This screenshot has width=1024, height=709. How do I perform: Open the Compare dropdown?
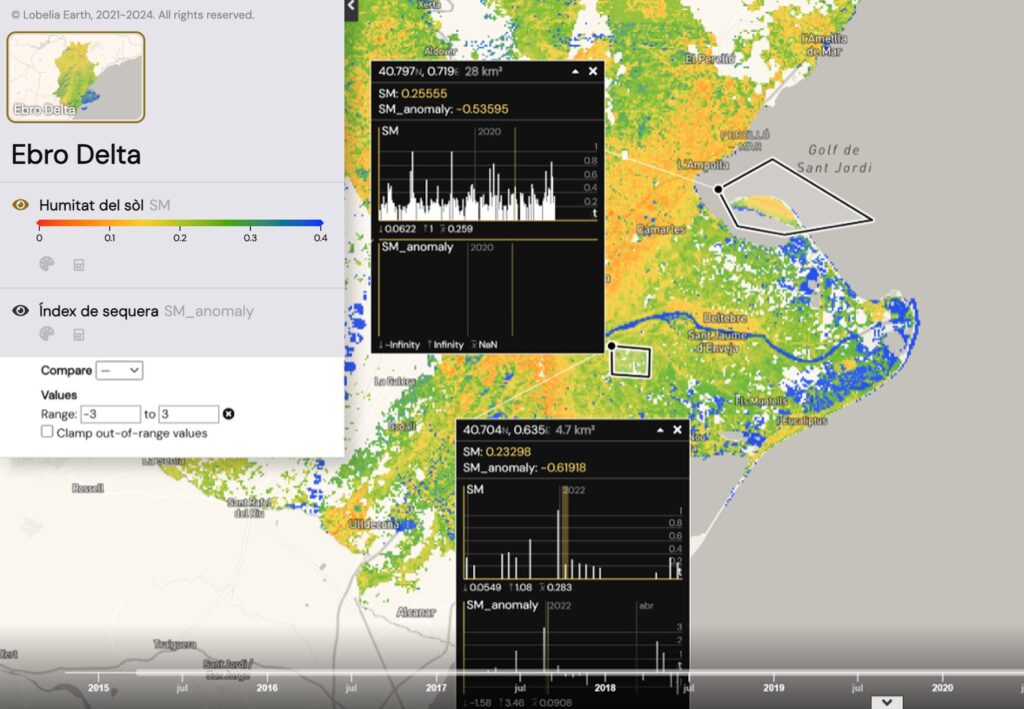pos(119,370)
